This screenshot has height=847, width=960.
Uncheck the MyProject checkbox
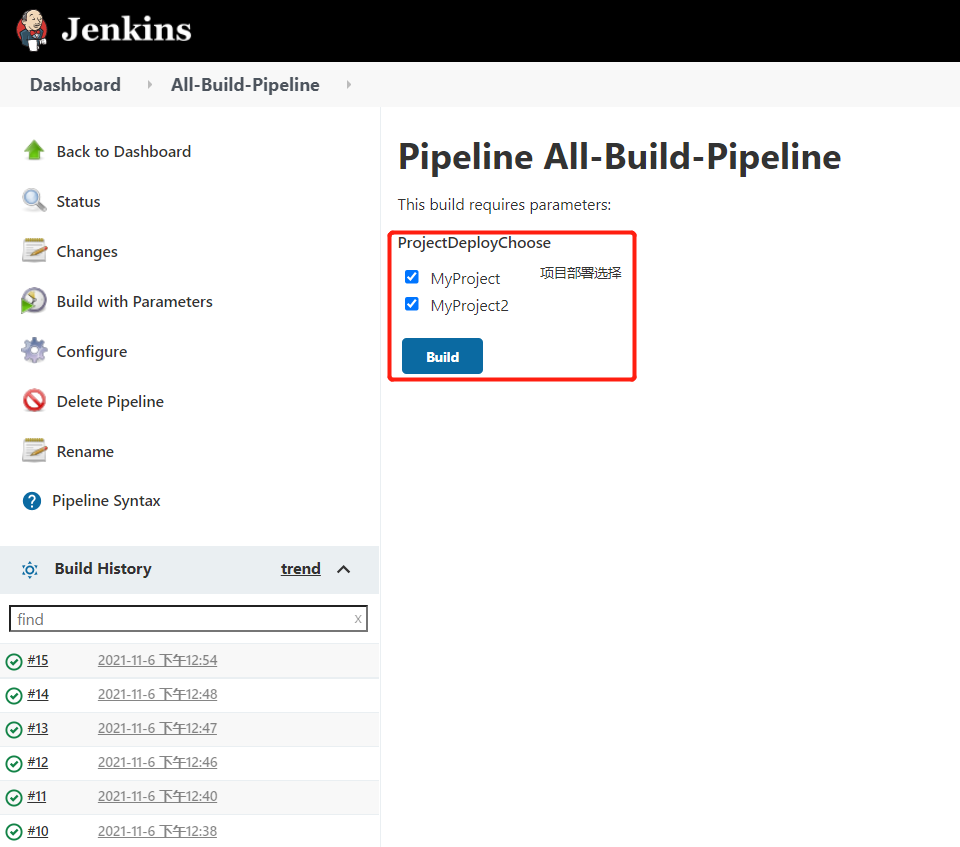point(412,277)
